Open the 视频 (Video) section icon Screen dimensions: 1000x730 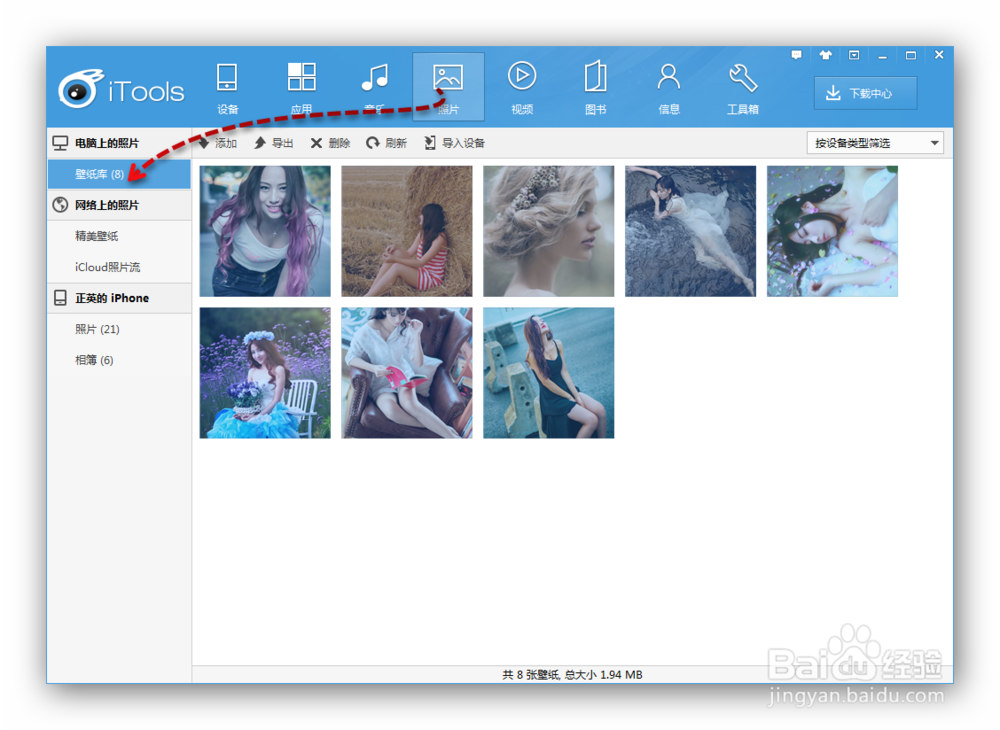521,86
